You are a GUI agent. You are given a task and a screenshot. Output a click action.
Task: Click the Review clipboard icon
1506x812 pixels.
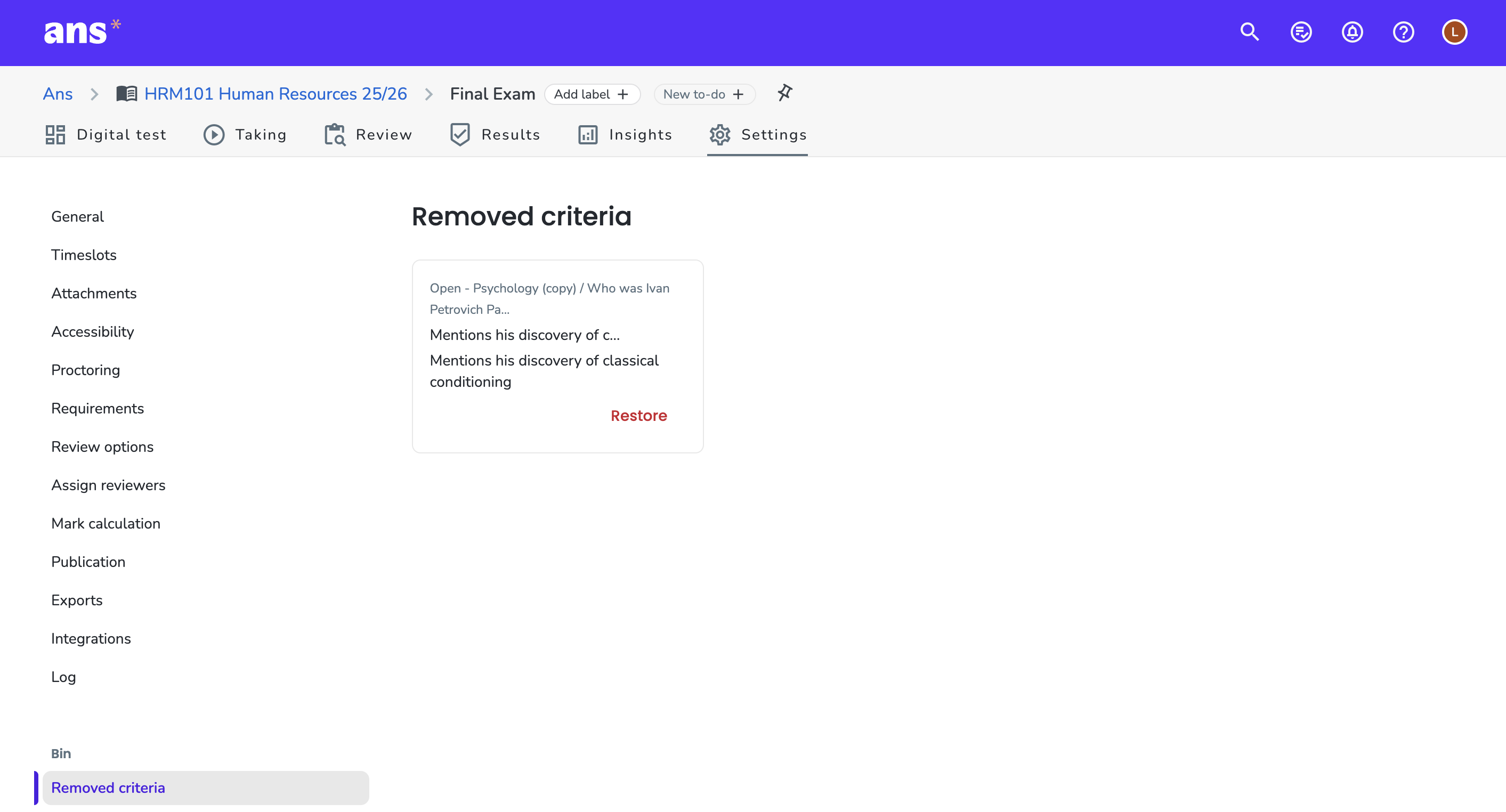(335, 134)
